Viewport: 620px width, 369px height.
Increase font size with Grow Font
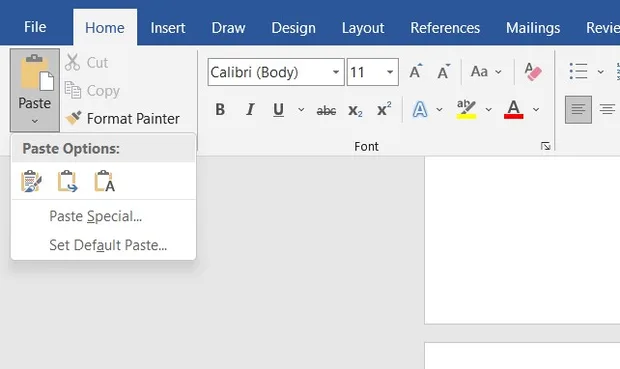pyautogui.click(x=416, y=72)
